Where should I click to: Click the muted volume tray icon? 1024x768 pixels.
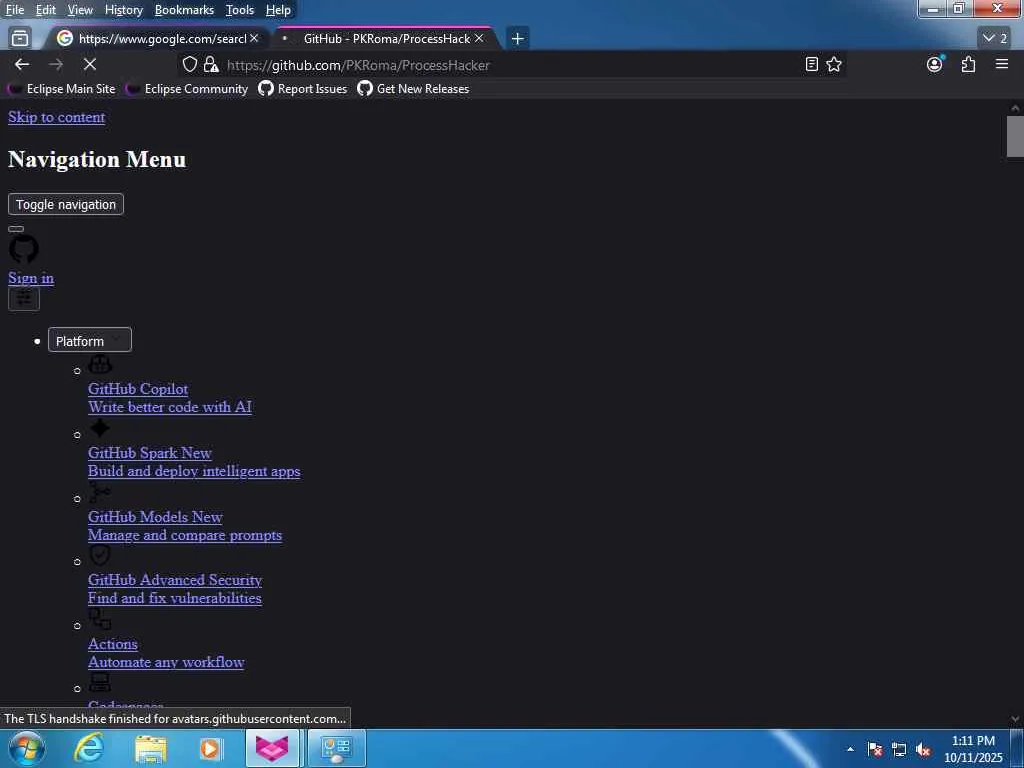point(923,750)
